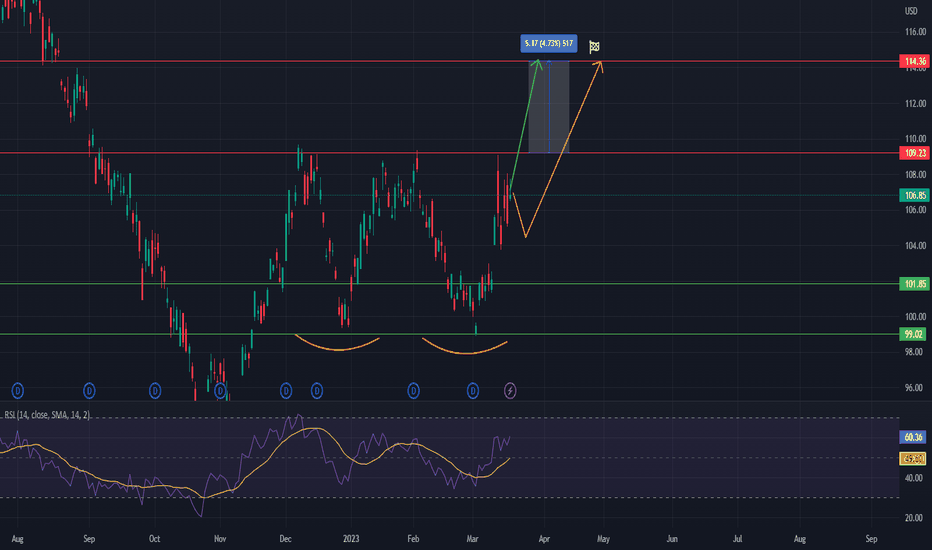This screenshot has height=550, width=932.
Task: Select the blue price range measurement label
Action: pos(549,43)
